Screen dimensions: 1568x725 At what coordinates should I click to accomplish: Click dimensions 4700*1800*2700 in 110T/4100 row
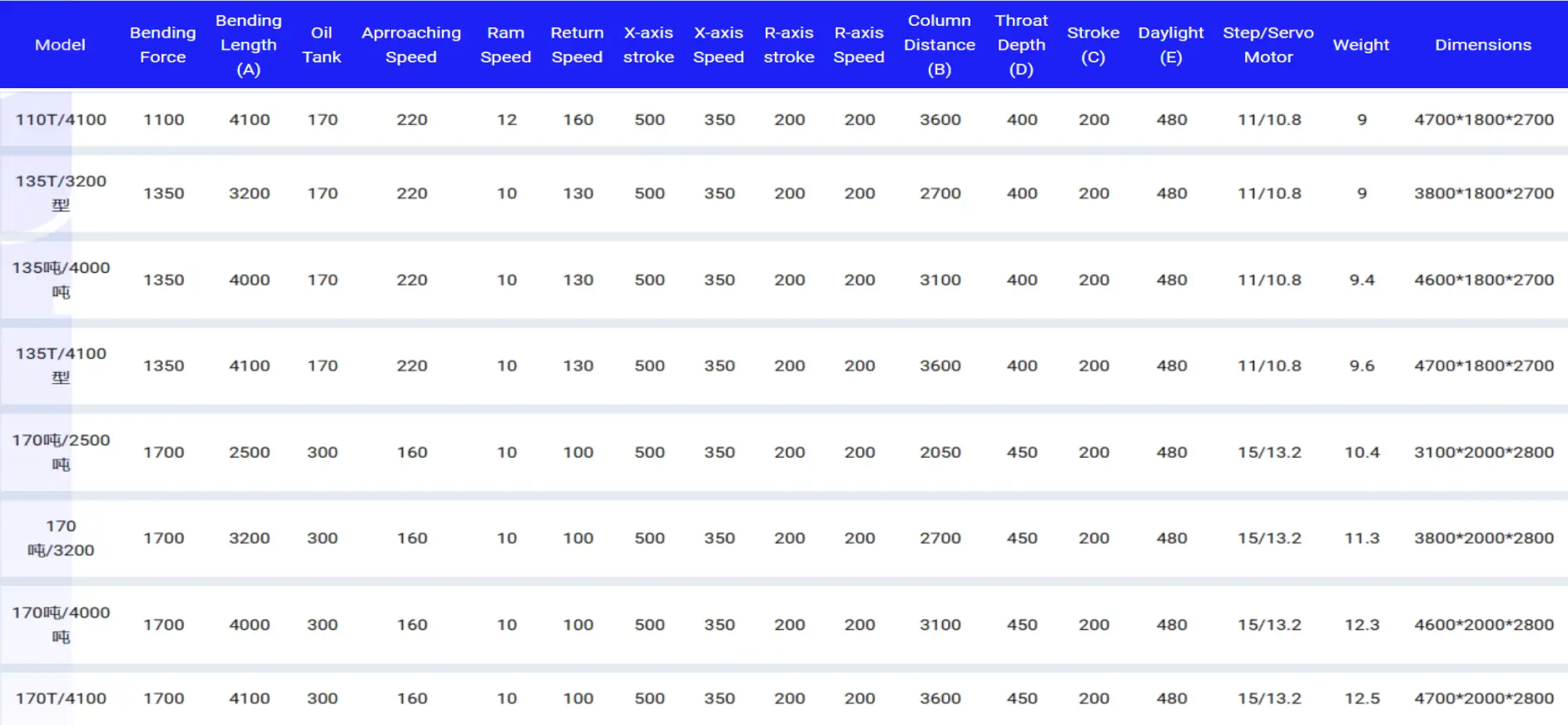click(1484, 119)
